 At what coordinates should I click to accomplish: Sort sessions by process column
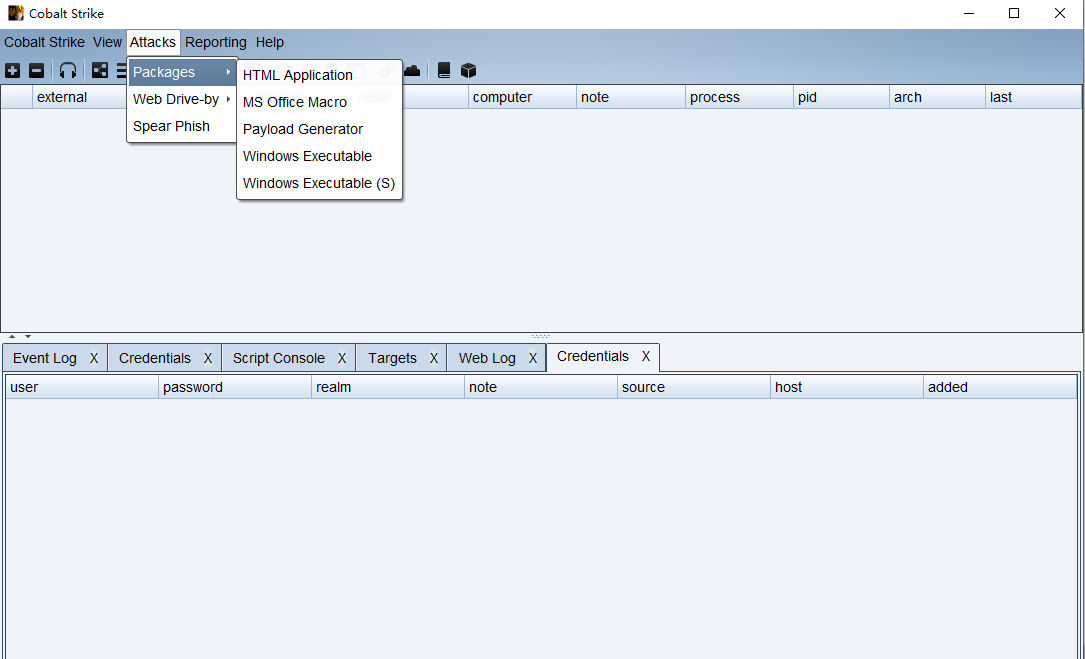click(x=740, y=97)
